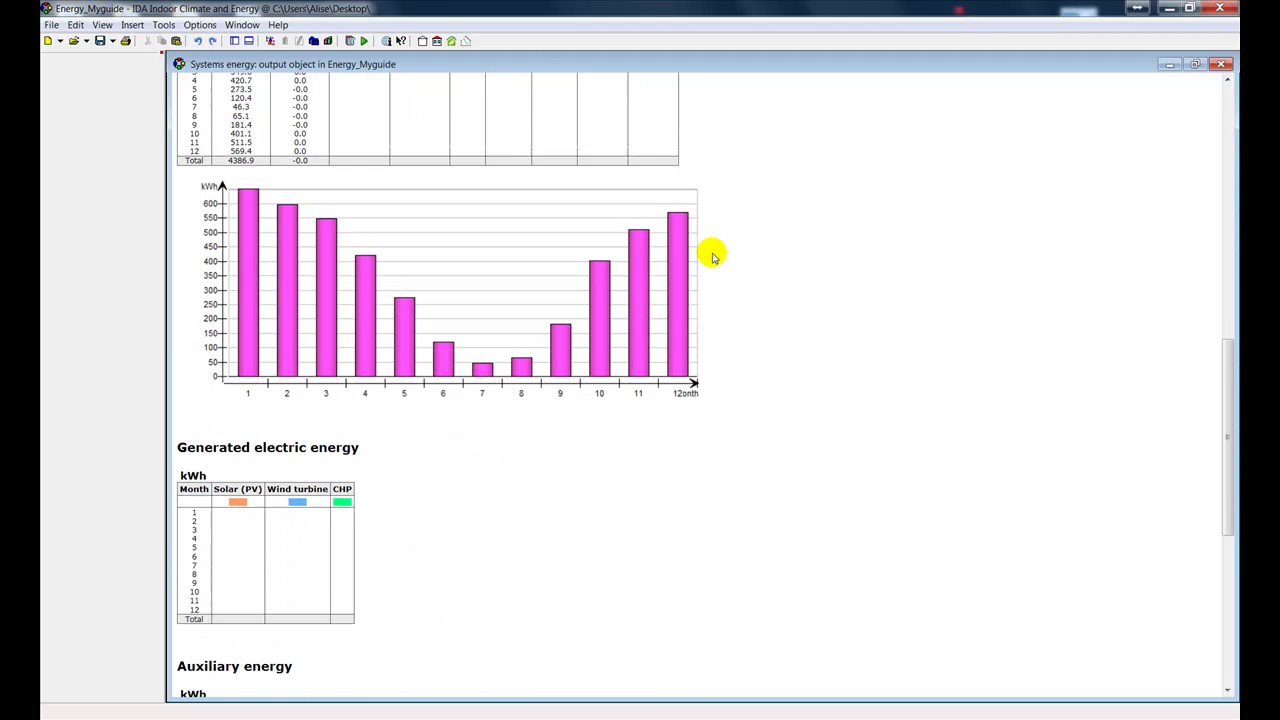Create a new document with New icon
1280x720 pixels.
[48, 41]
